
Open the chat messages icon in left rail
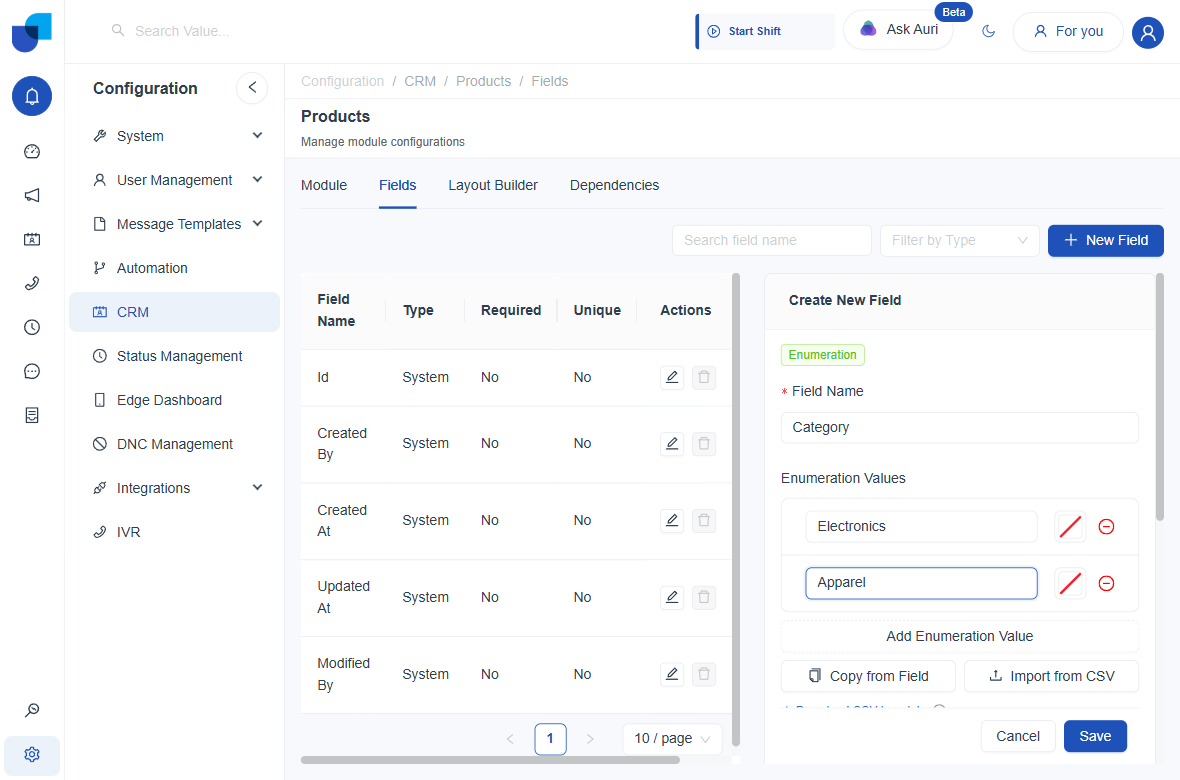tap(32, 371)
